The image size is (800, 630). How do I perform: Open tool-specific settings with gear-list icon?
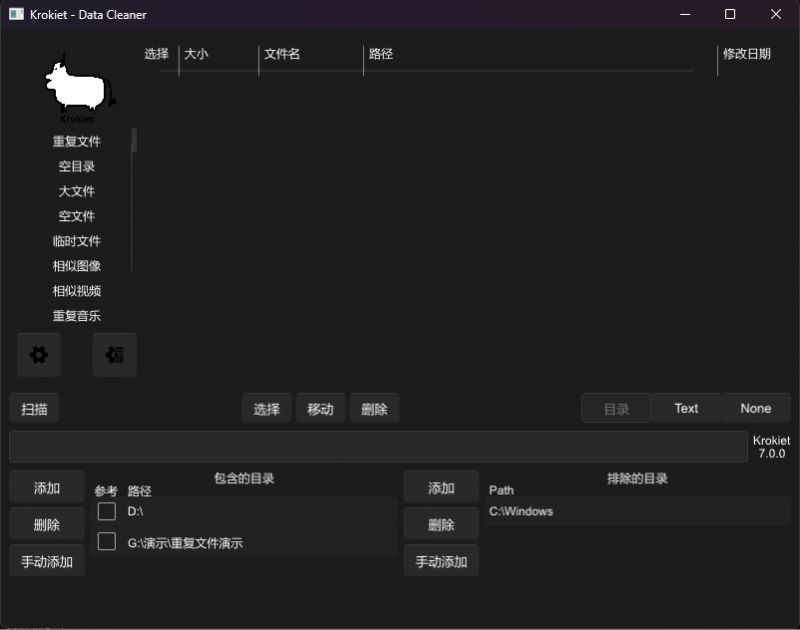click(114, 355)
